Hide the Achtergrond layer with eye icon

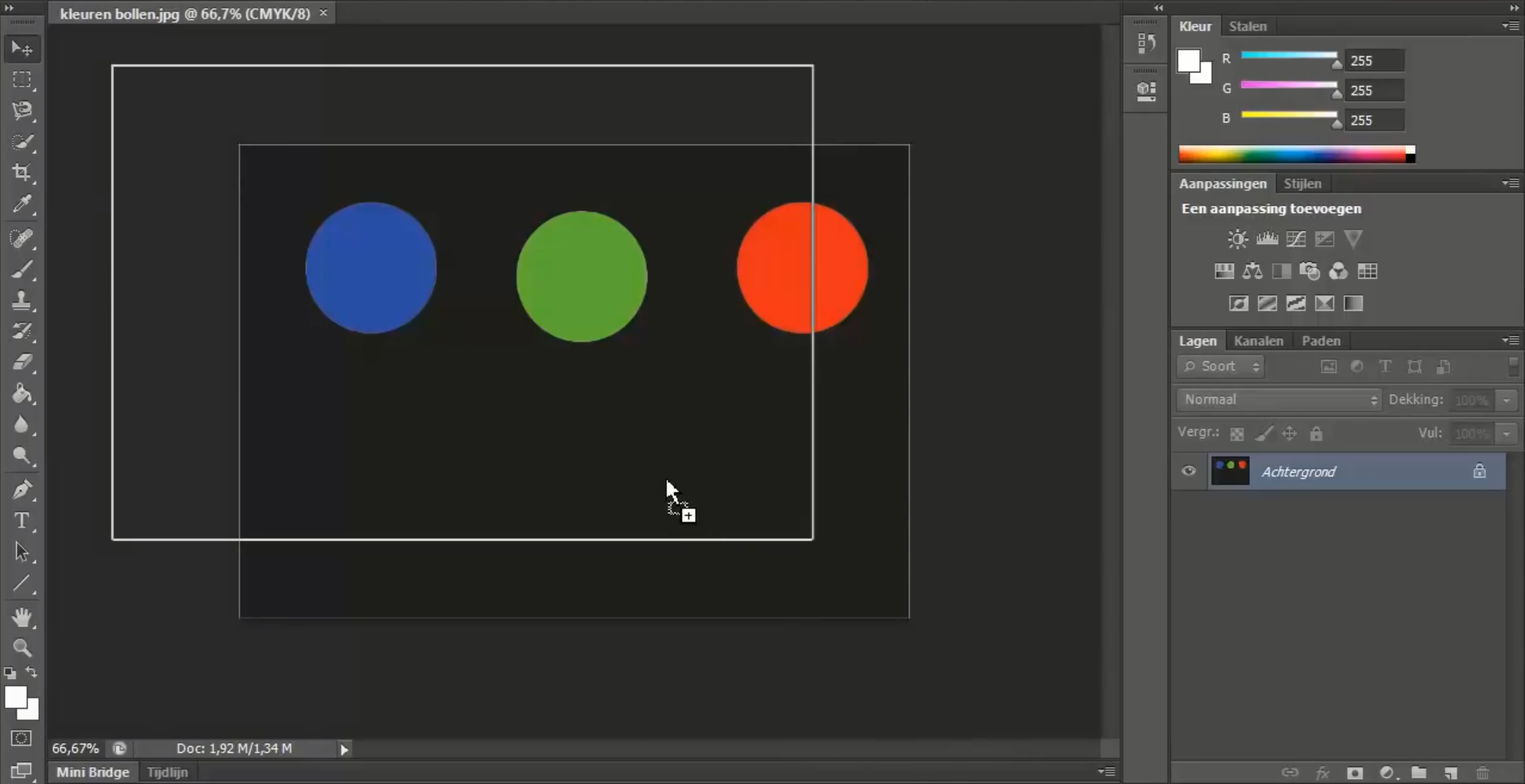(1189, 471)
